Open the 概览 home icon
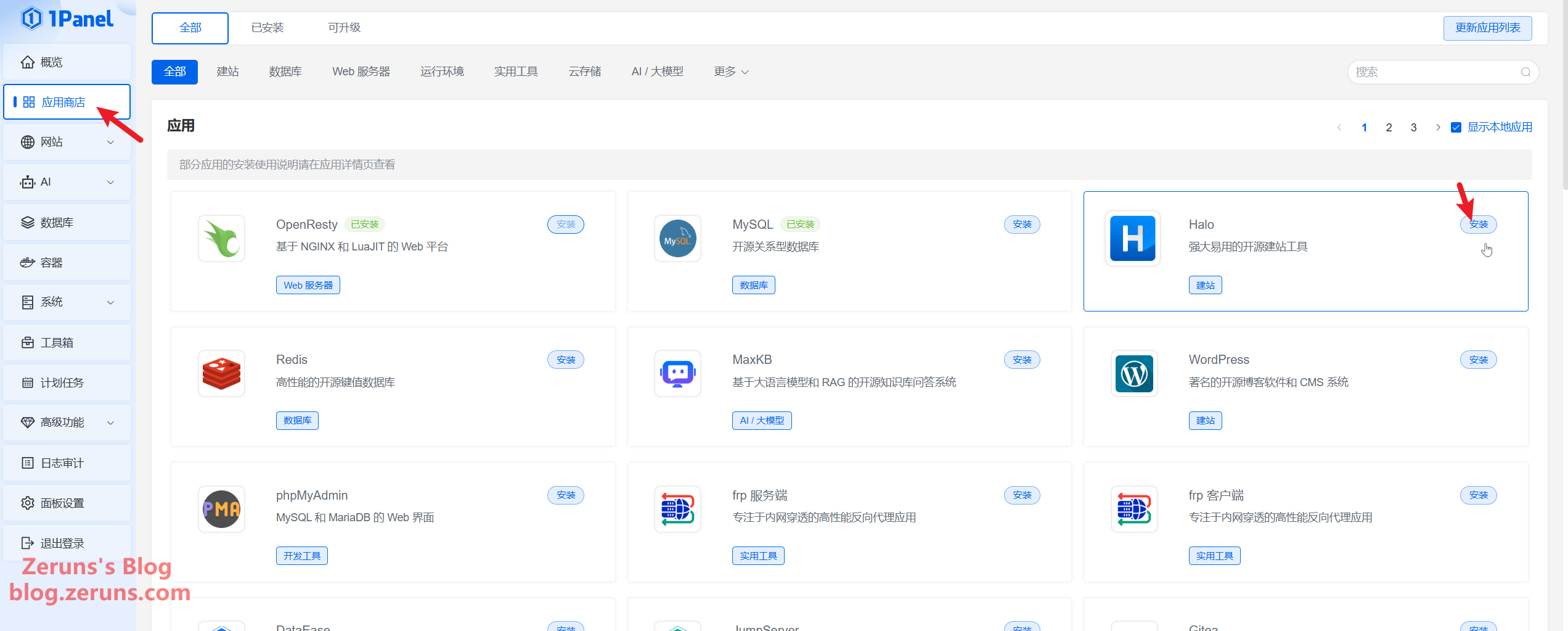Viewport: 1568px width, 631px height. click(x=27, y=62)
